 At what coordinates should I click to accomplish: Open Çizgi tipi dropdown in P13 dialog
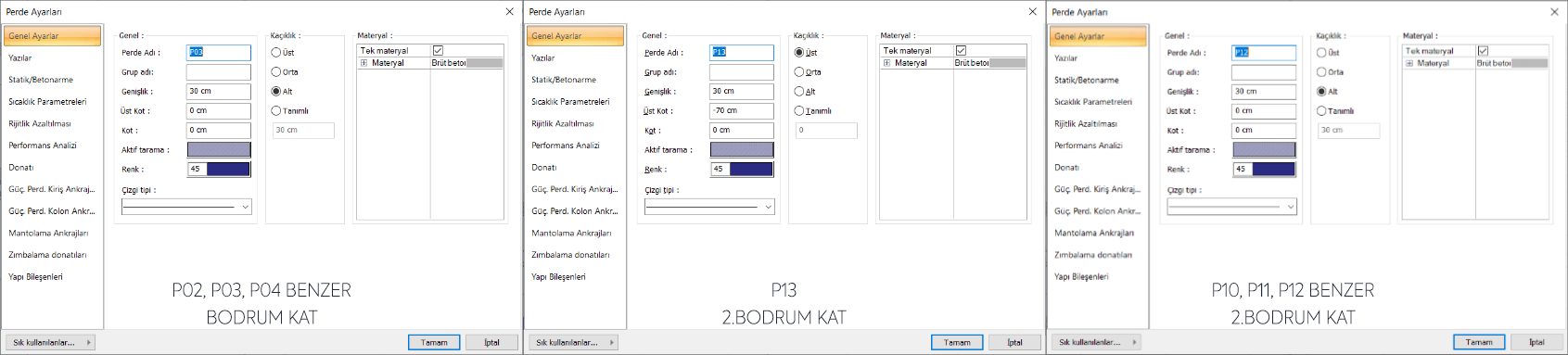click(709, 207)
